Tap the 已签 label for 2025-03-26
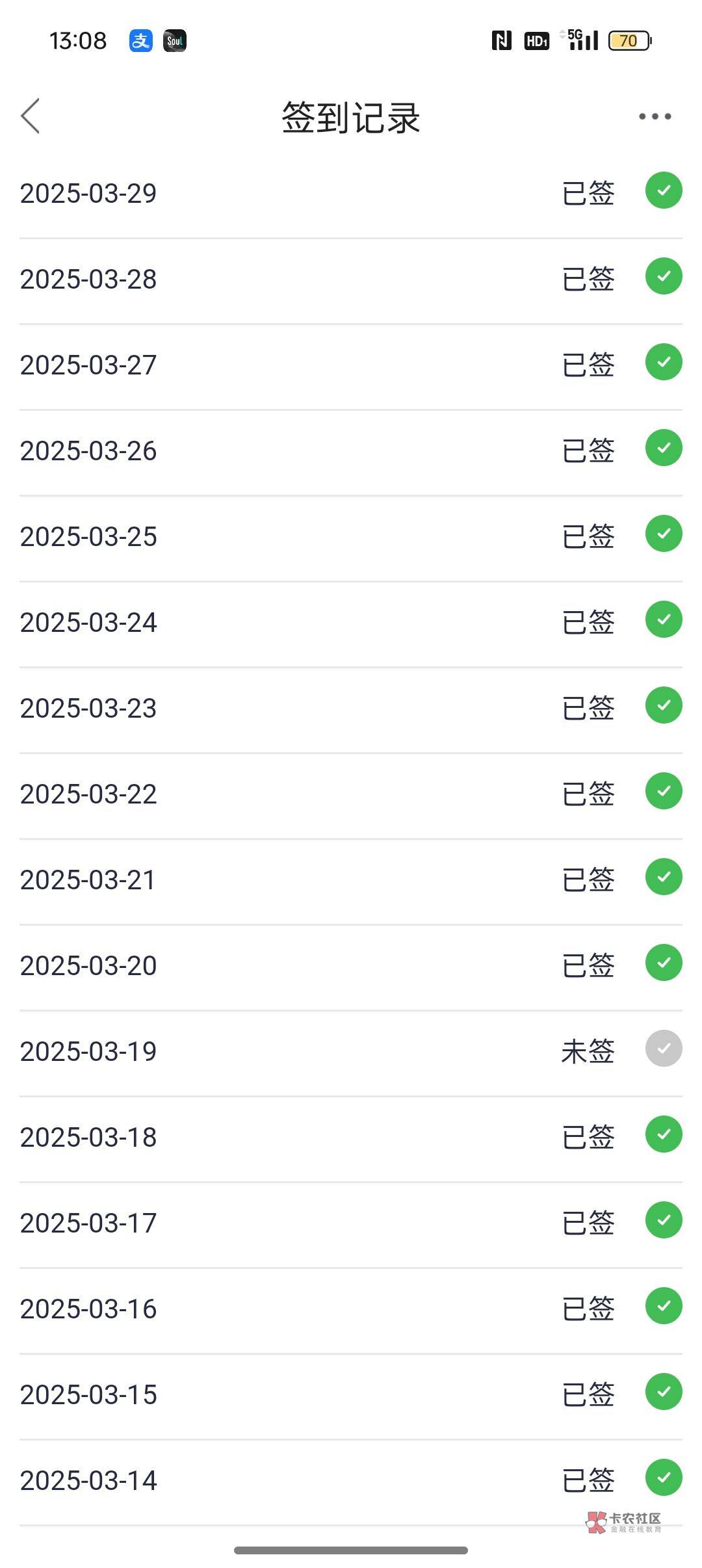Viewport: 702px width, 1568px height. click(588, 451)
